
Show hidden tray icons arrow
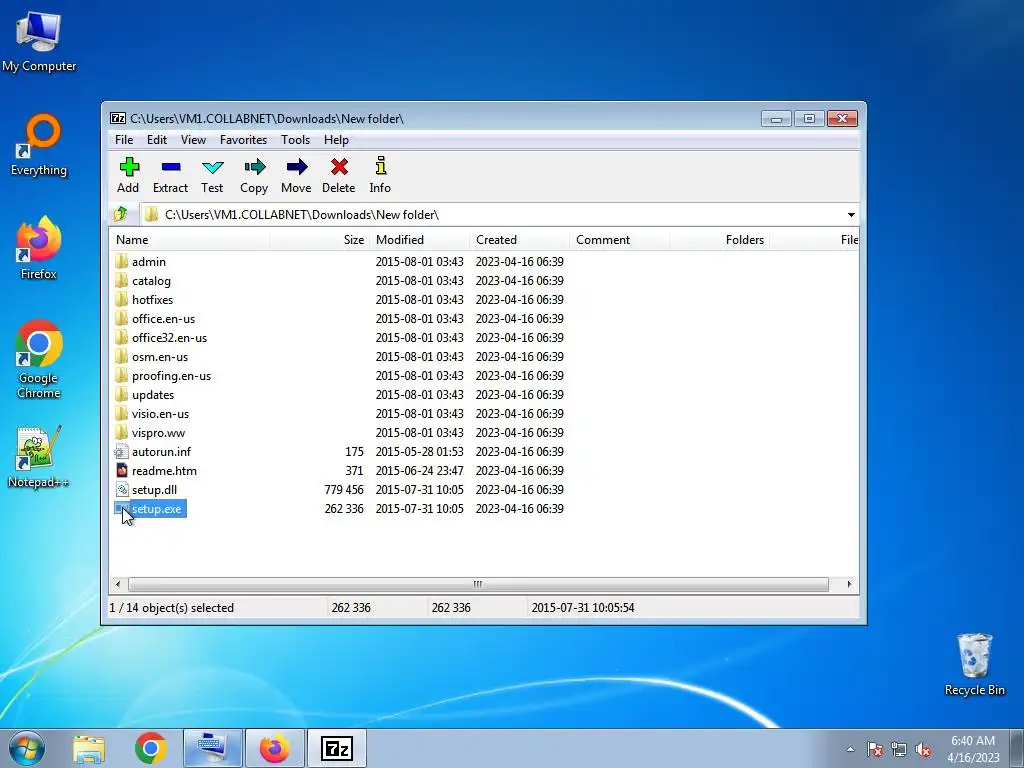click(850, 750)
